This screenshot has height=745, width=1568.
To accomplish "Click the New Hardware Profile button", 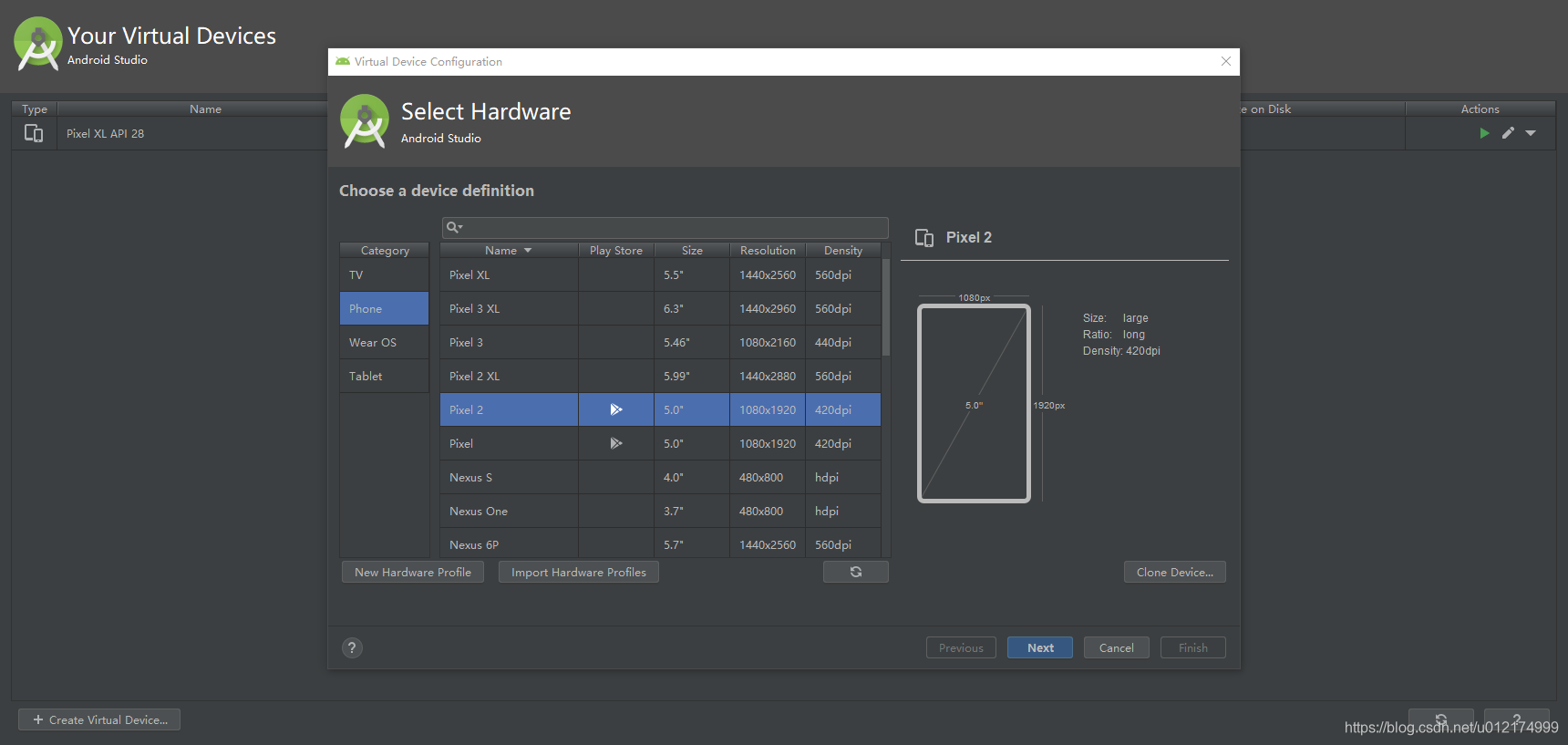I will pyautogui.click(x=413, y=572).
